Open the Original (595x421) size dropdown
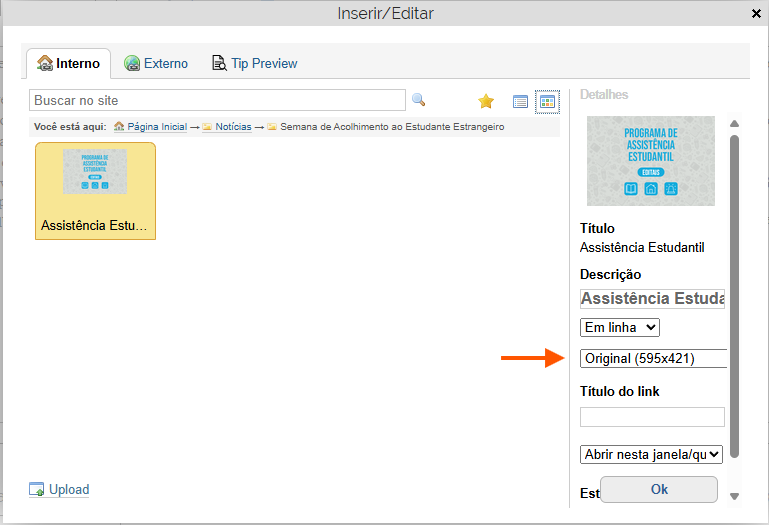This screenshot has height=525, width=769. pos(653,358)
